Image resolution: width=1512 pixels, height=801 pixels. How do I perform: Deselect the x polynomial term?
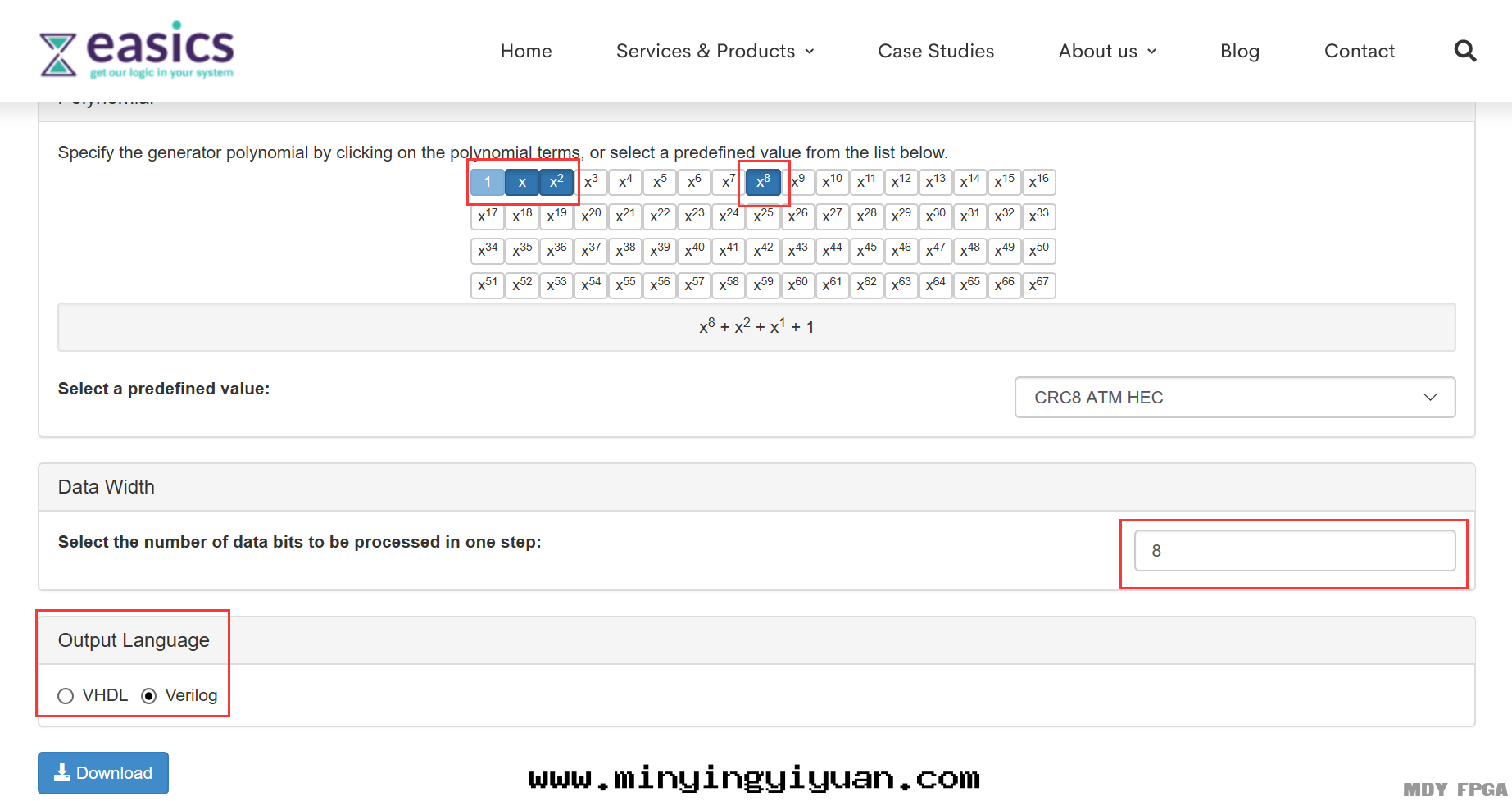coord(522,182)
